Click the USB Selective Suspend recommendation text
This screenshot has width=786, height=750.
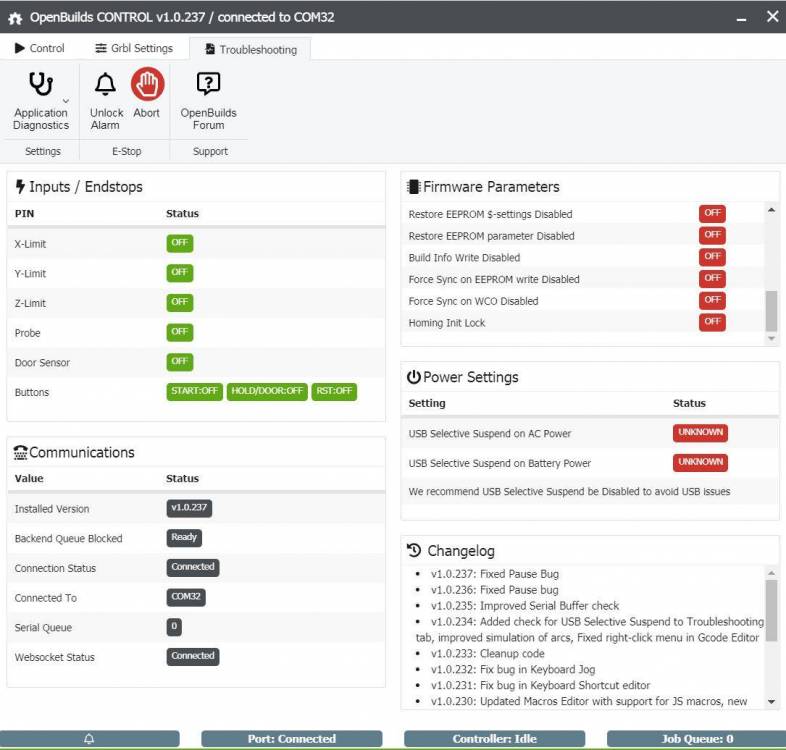569,491
